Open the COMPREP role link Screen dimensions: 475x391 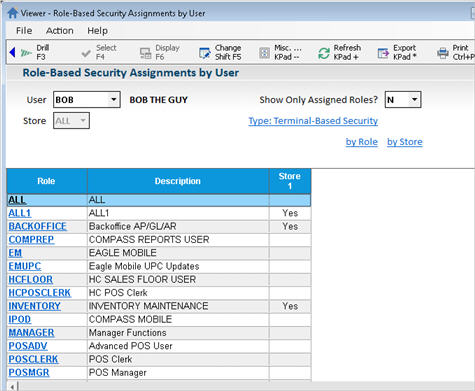pos(31,240)
